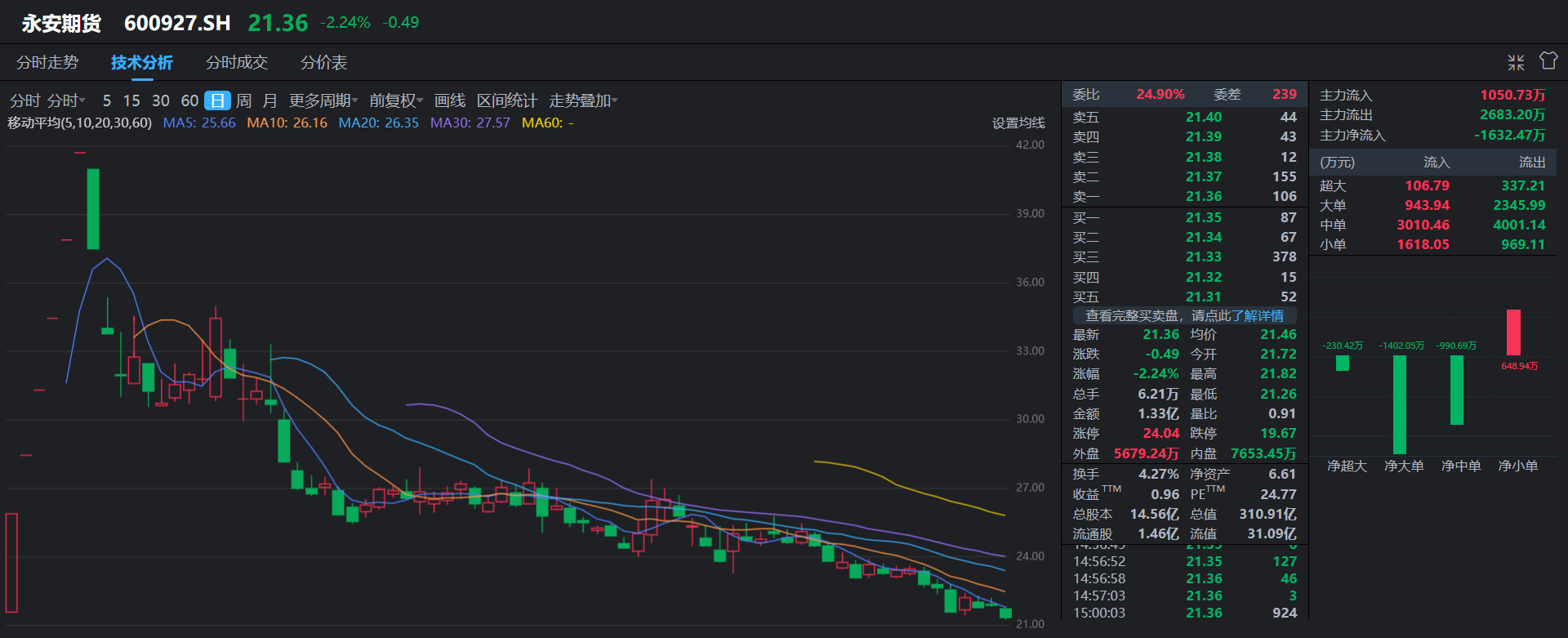Open 区间统计 range statistics
1568x638 pixels.
point(507,100)
